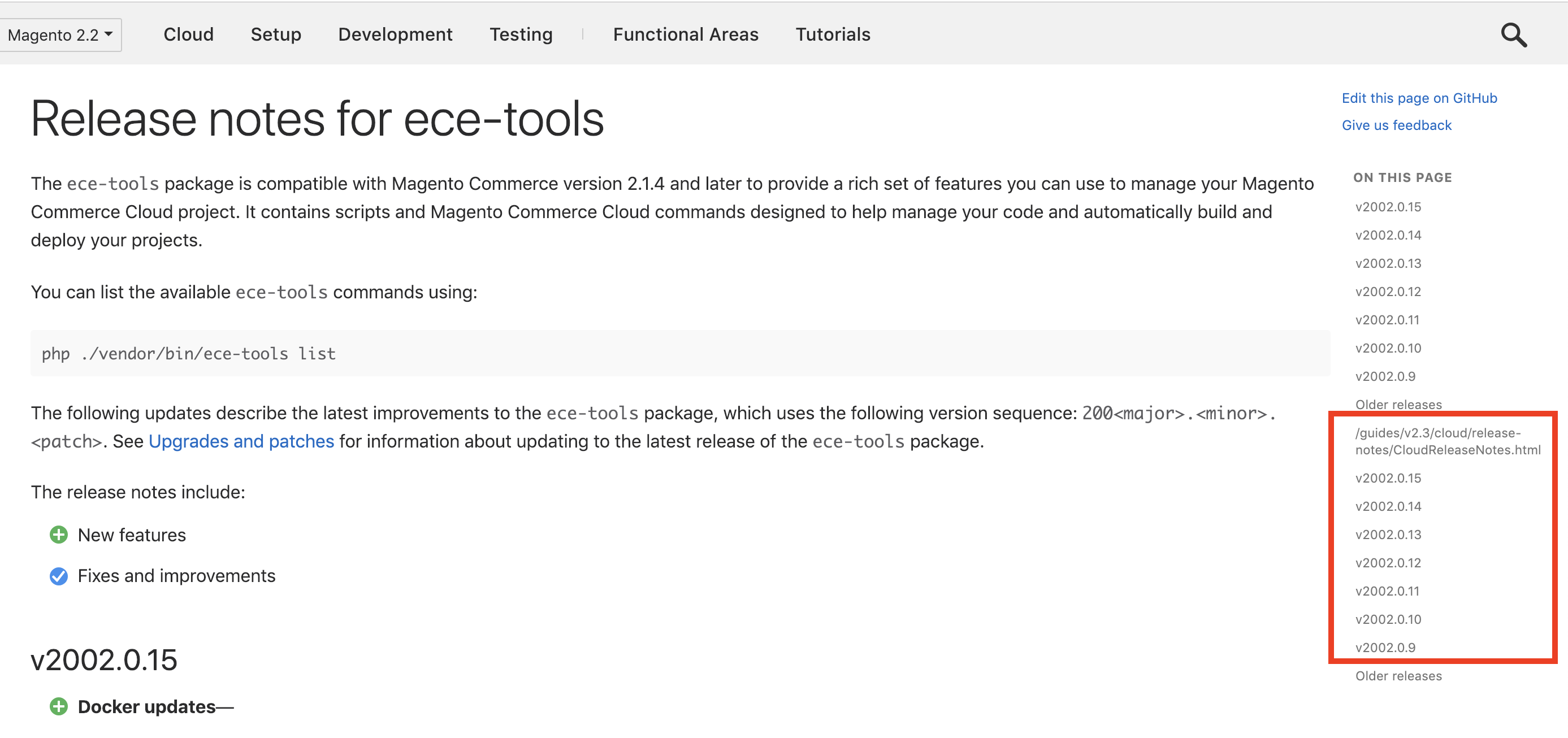
Task: Click the php ece-tools list code block
Action: click(679, 354)
